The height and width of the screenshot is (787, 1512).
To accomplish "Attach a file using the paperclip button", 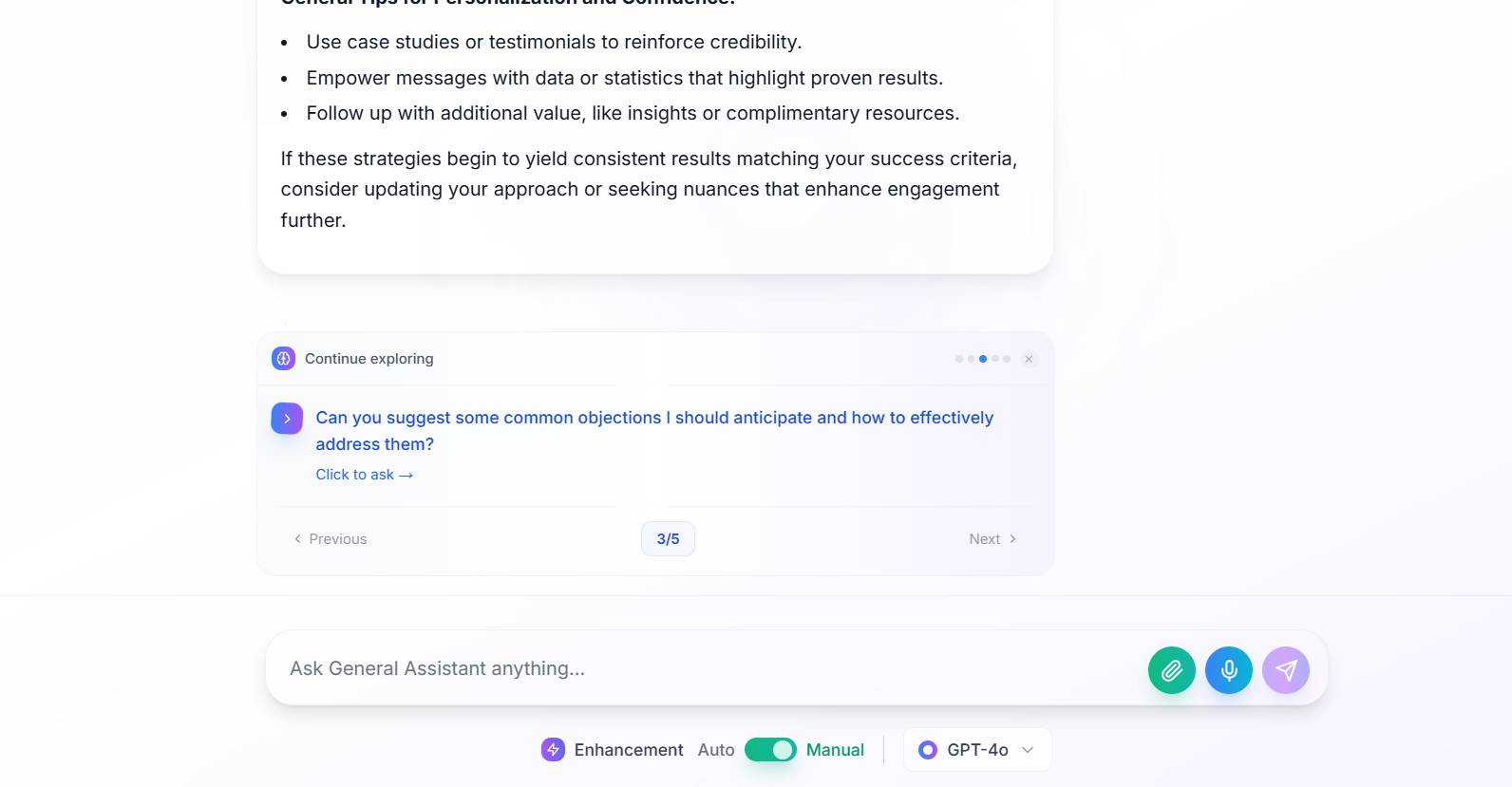I will click(x=1171, y=670).
